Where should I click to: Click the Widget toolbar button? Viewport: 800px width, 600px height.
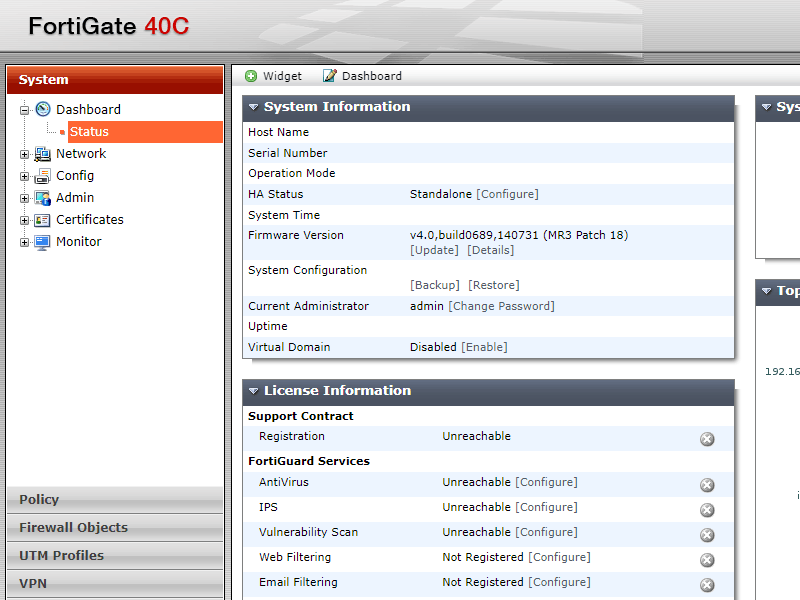[x=273, y=76]
